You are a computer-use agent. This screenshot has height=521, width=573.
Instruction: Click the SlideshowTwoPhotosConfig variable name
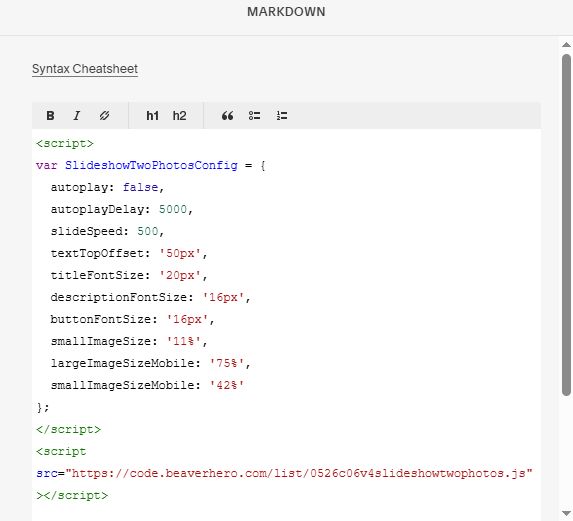coord(151,166)
